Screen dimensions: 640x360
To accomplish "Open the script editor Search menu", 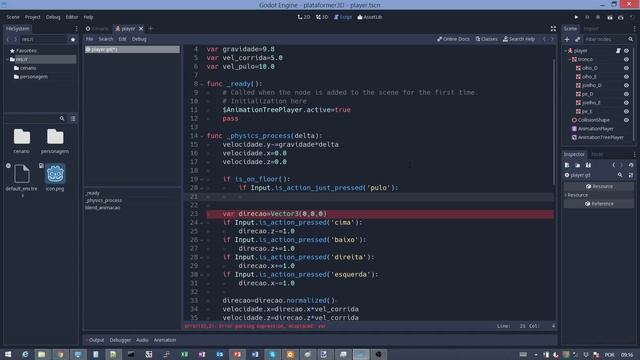I will point(105,39).
